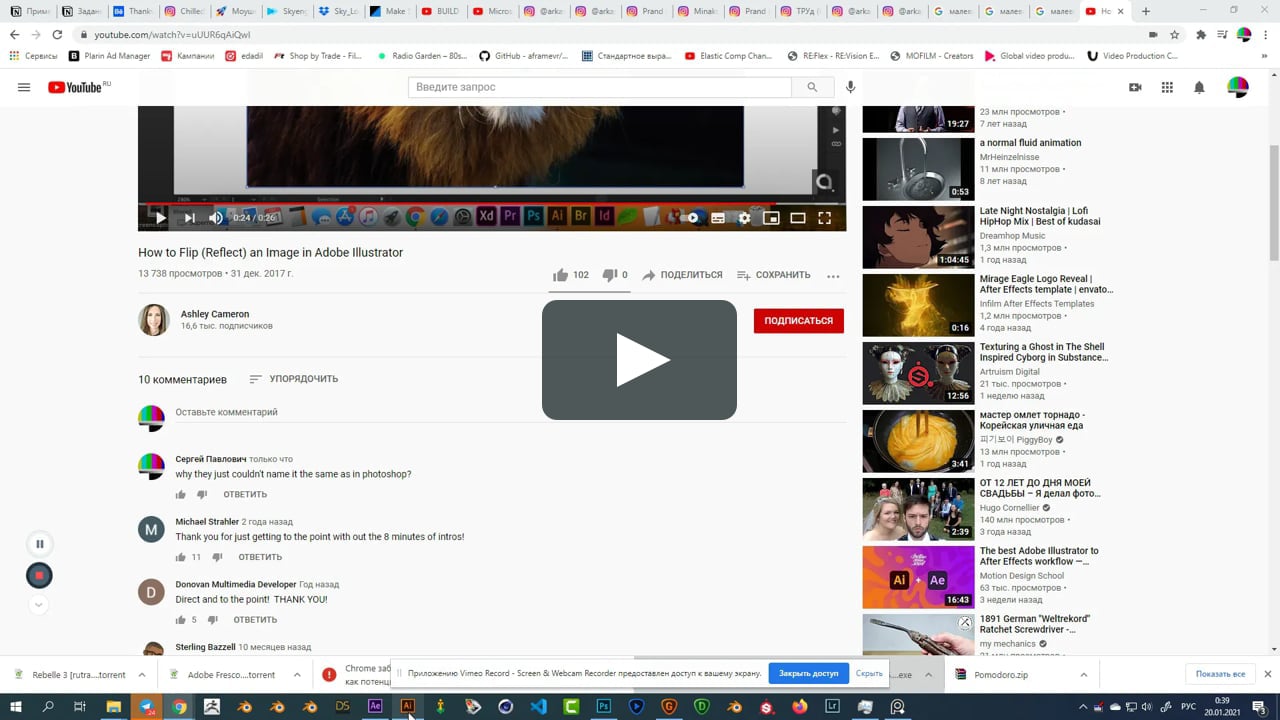Click the search magnifier button
1280x720 pixels.
[x=812, y=87]
